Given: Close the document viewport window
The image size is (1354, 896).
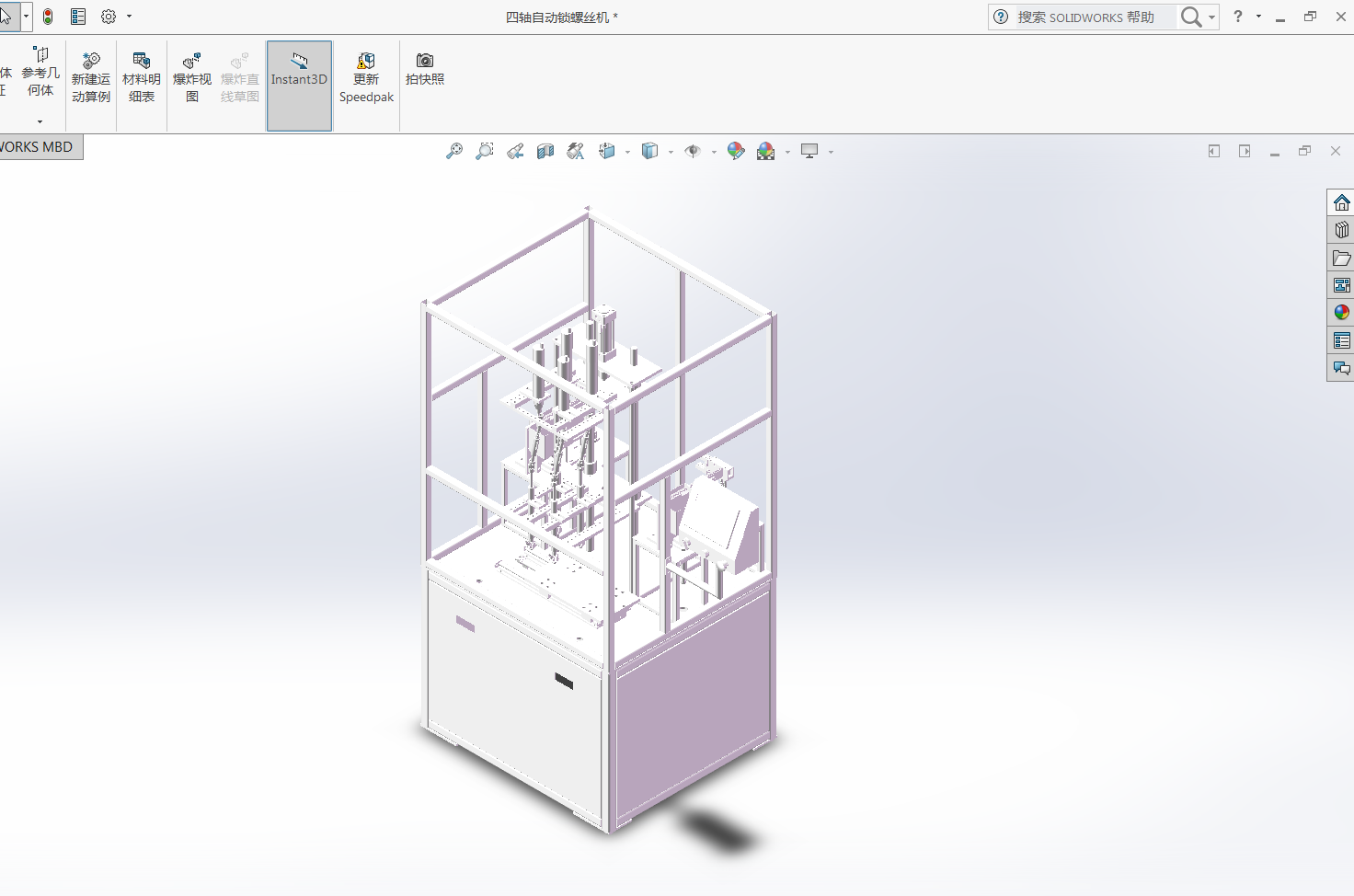Looking at the screenshot, I should click(1336, 151).
